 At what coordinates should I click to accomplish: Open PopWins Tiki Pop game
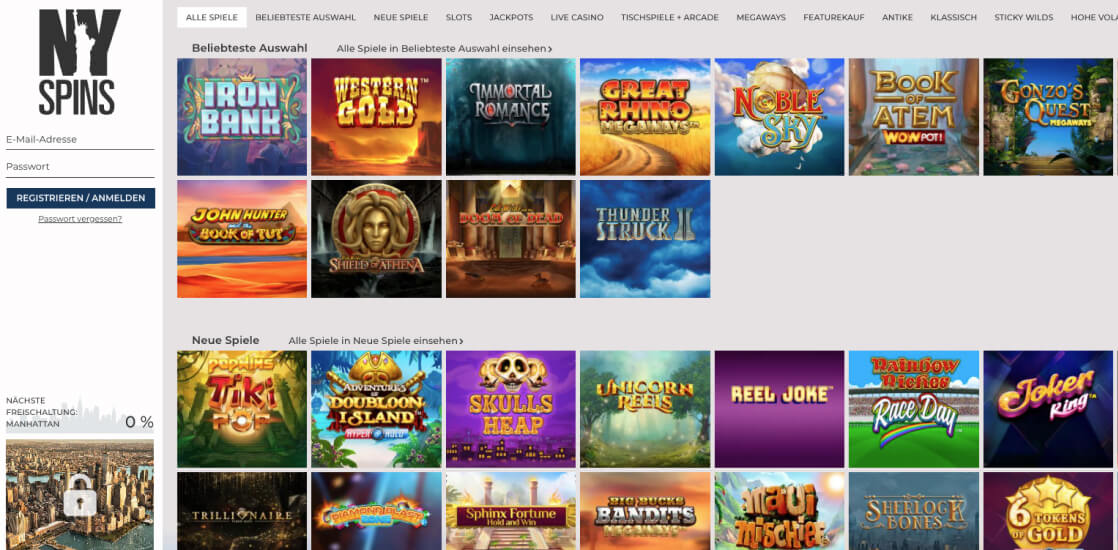pyautogui.click(x=242, y=409)
